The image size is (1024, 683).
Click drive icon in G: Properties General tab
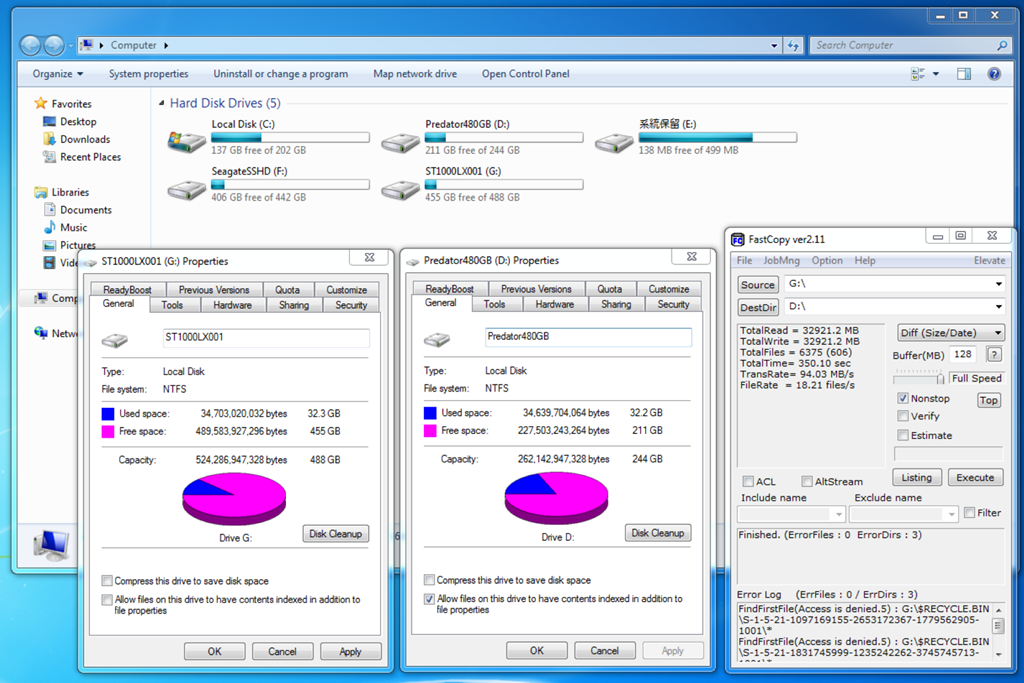[x=115, y=340]
